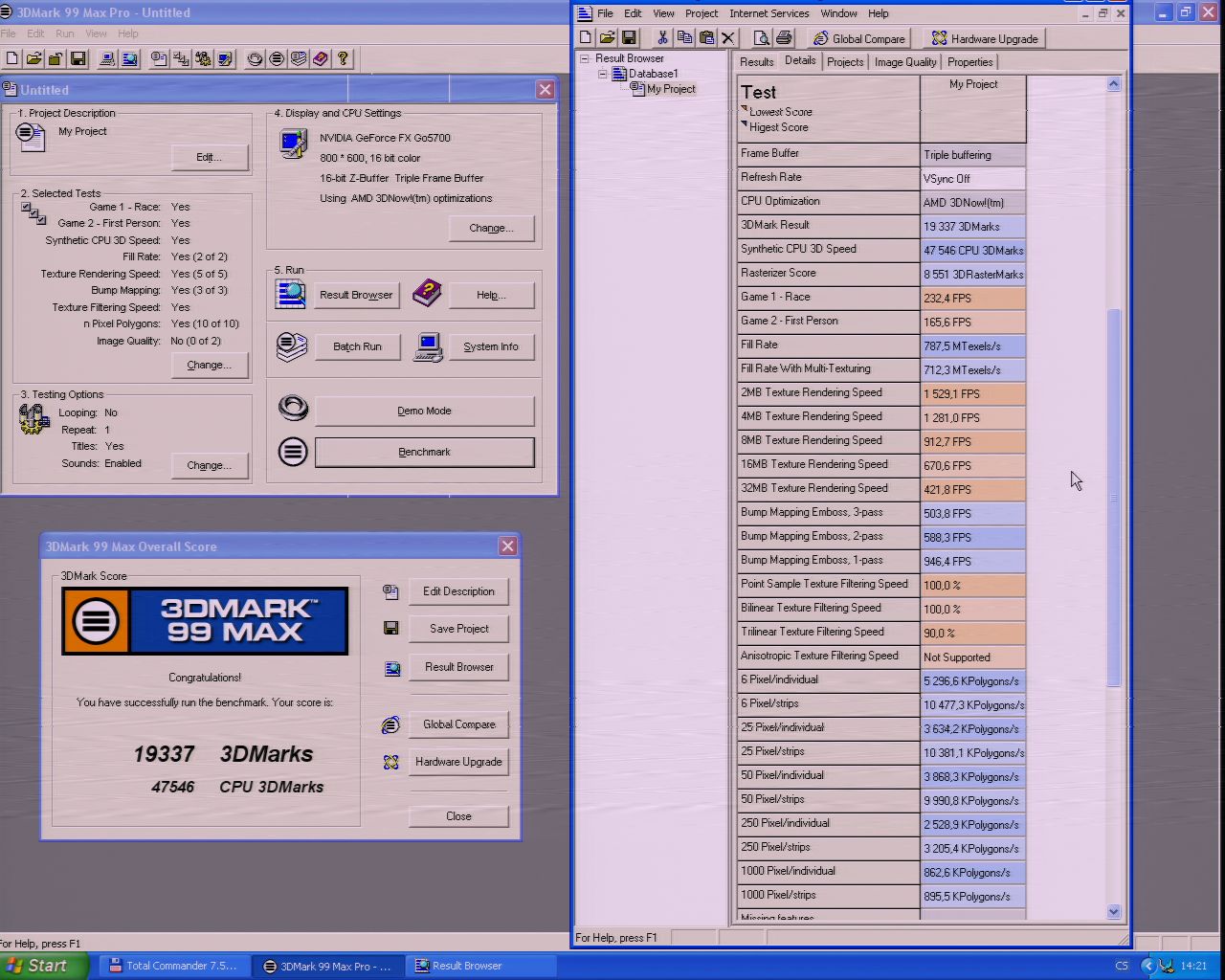Click Cut scissors icon in Result Browser toolbar

662,38
